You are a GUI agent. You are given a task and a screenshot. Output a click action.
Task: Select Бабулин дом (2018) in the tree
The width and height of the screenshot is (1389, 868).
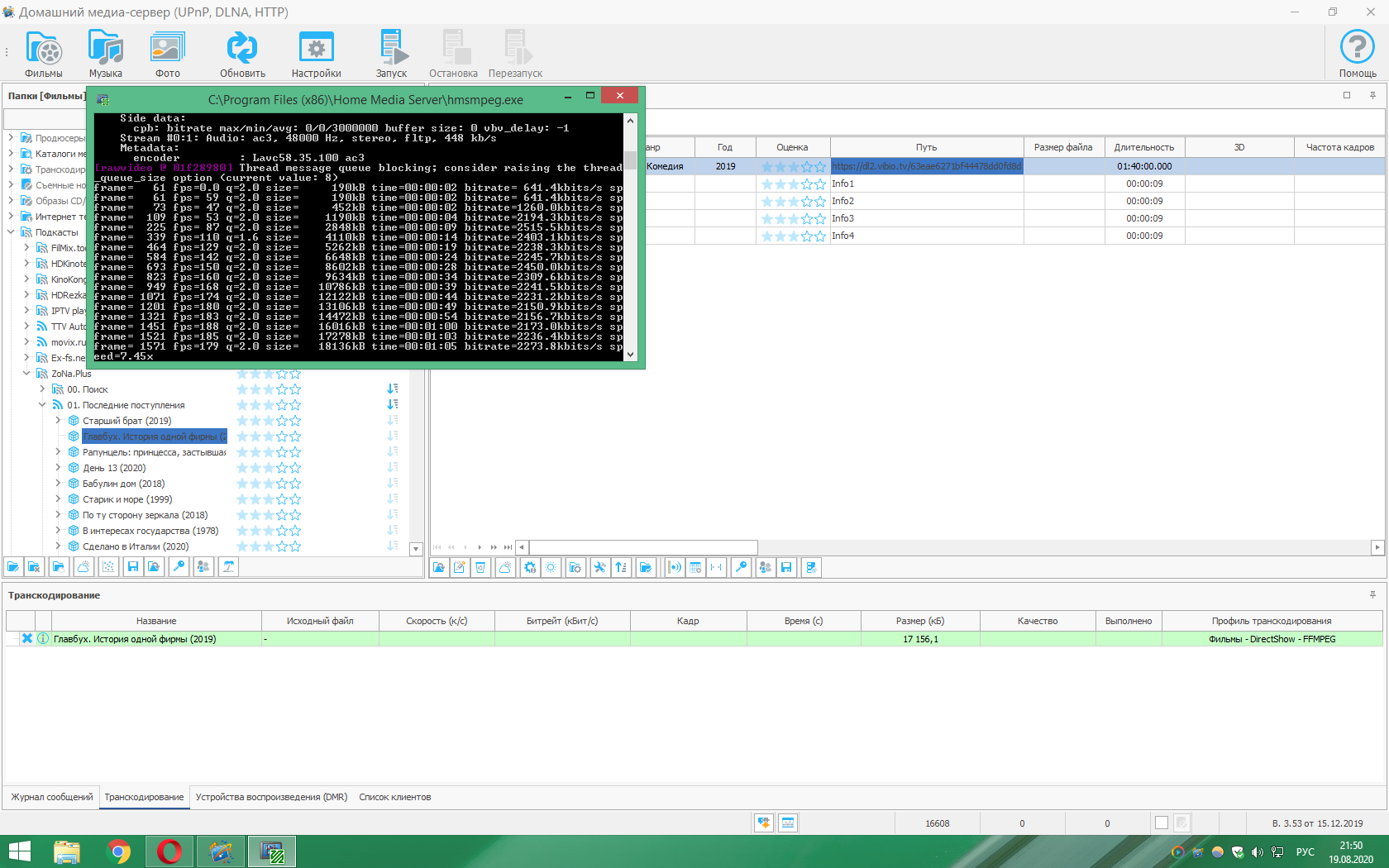pyautogui.click(x=123, y=484)
